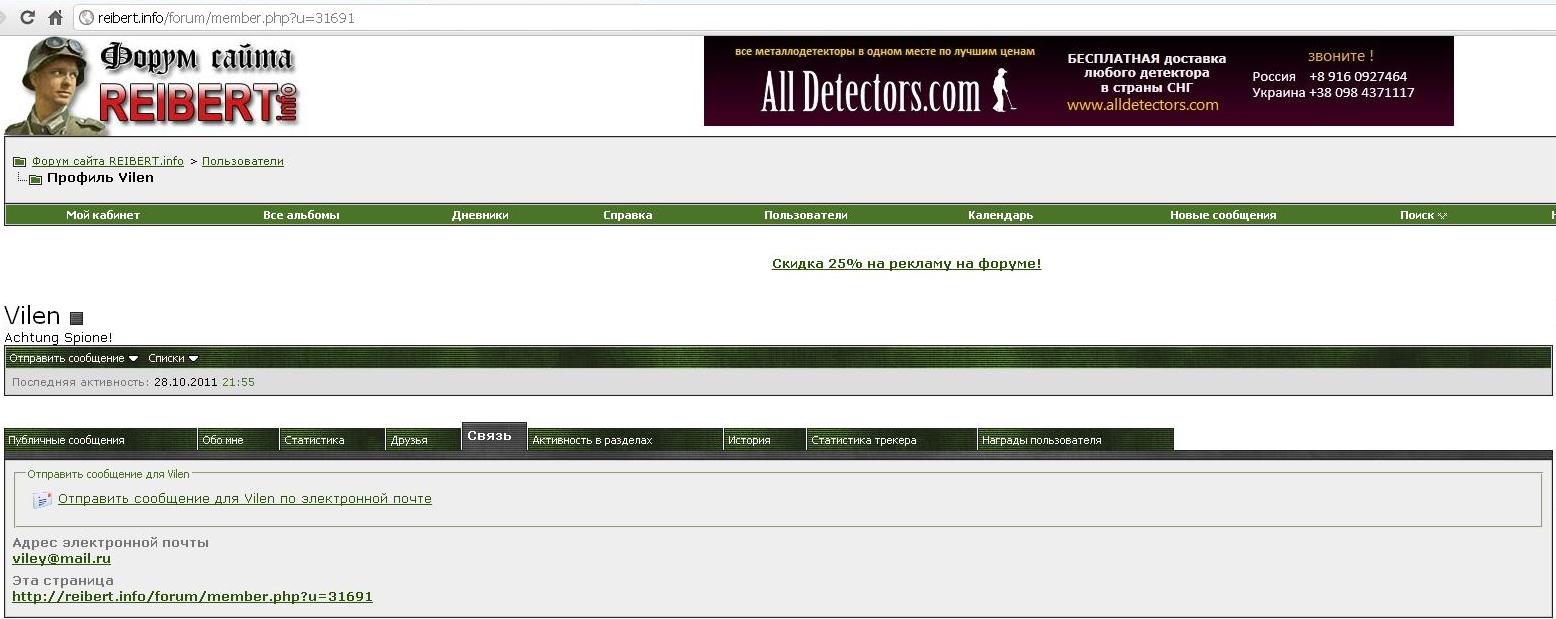Image resolution: width=1556 pixels, height=619 pixels.
Task: Open the 'Пользователи' breadcrumb link
Action: (x=243, y=161)
